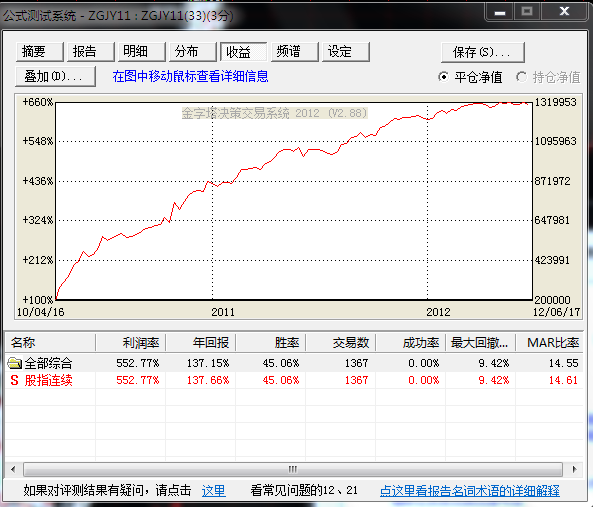The width and height of the screenshot is (593, 507).
Task: Sort by 年回报 column header
Action: point(200,343)
